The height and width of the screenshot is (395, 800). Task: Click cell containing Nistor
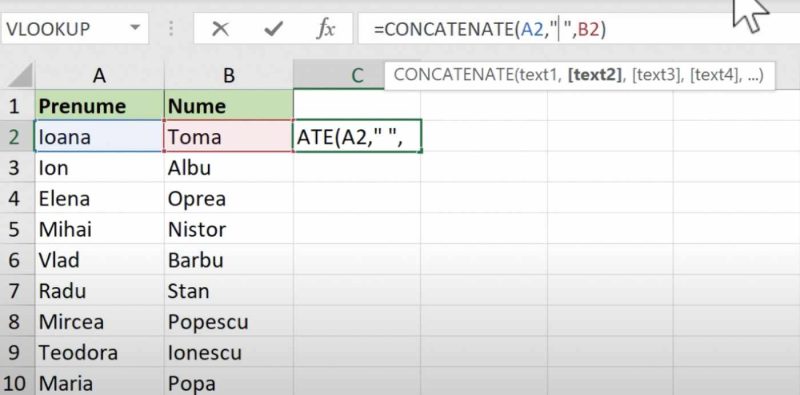click(x=229, y=229)
